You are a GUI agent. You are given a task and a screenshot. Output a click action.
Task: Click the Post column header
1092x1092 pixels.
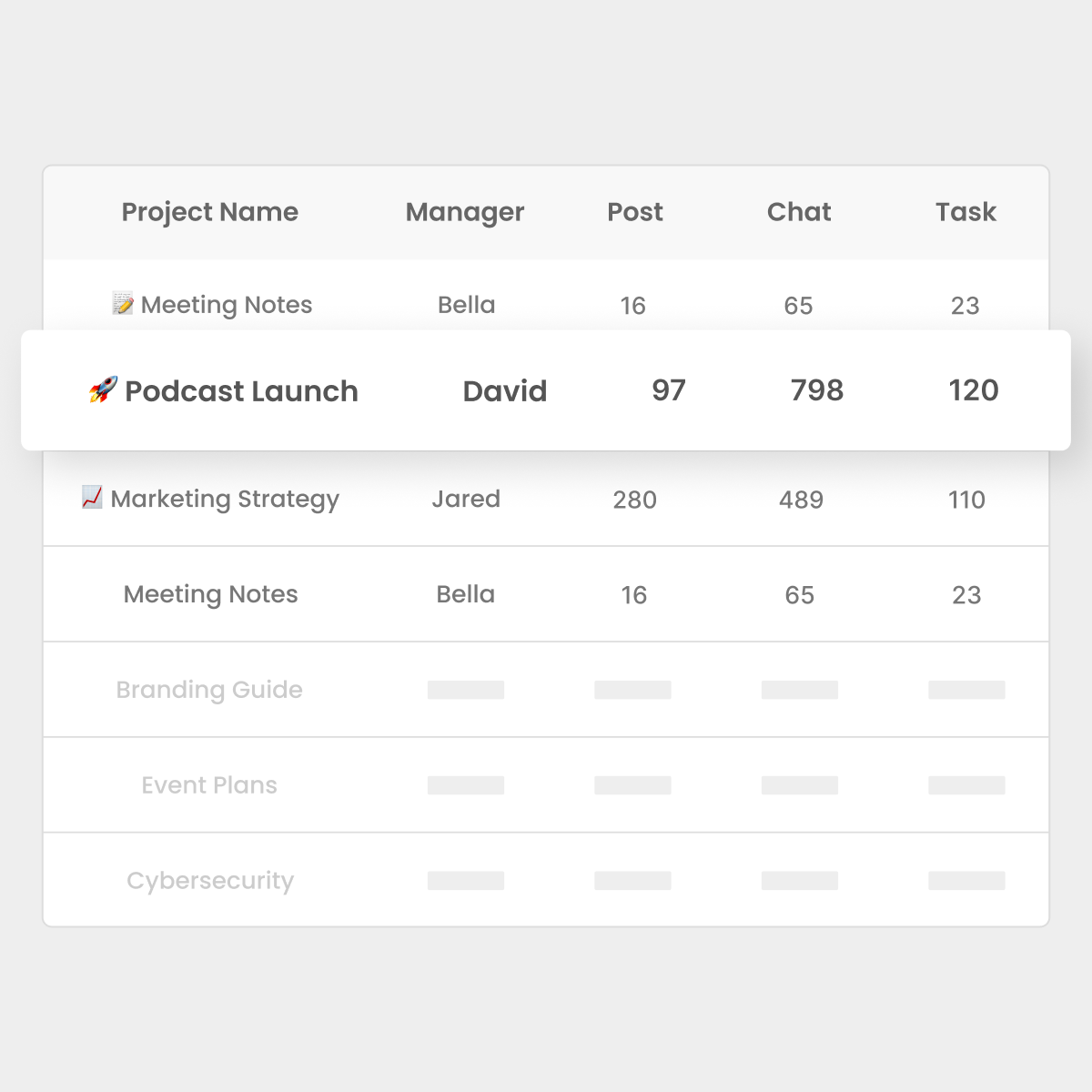click(635, 212)
